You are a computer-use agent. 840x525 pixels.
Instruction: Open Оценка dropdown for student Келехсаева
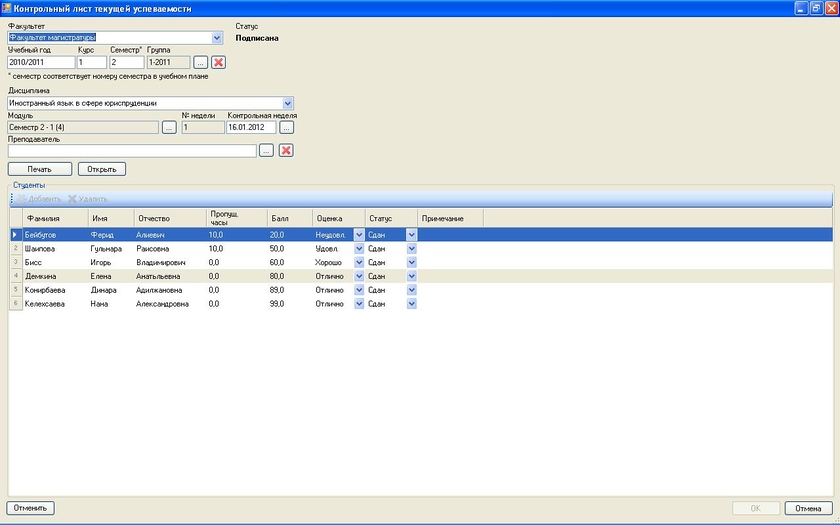click(x=359, y=304)
